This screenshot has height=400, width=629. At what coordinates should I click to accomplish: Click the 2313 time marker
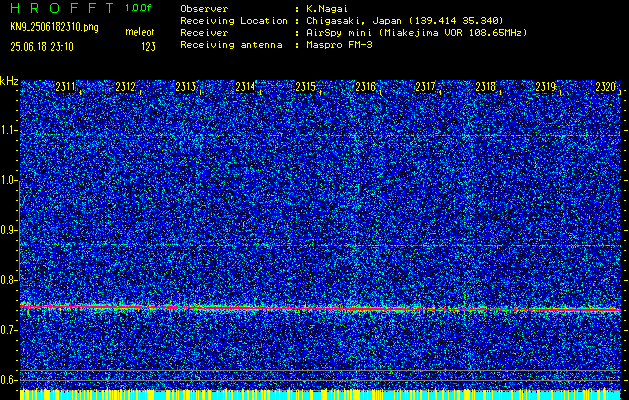tap(186, 87)
